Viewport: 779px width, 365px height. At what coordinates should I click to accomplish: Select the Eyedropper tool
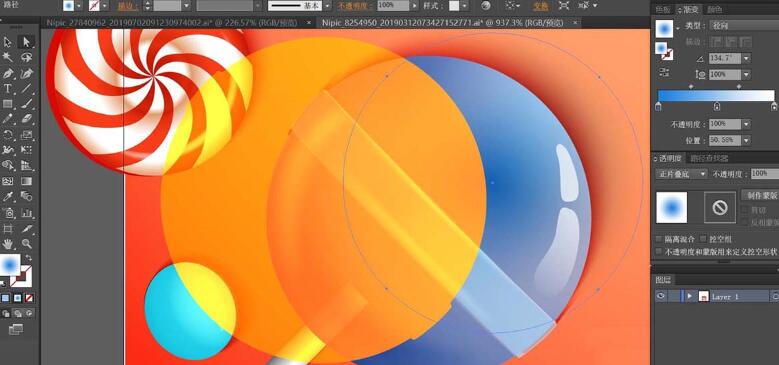(8, 197)
